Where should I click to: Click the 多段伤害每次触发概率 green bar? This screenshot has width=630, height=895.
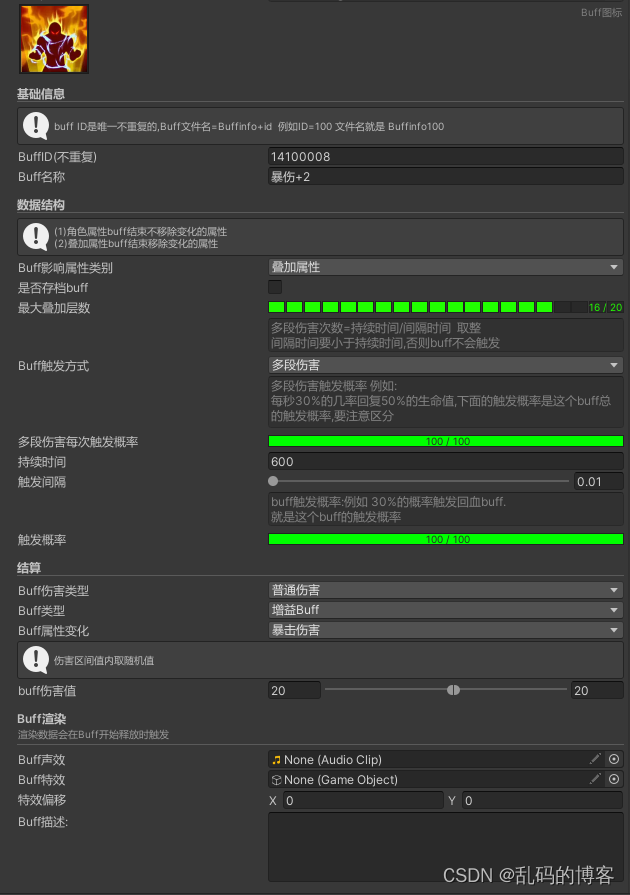446,441
